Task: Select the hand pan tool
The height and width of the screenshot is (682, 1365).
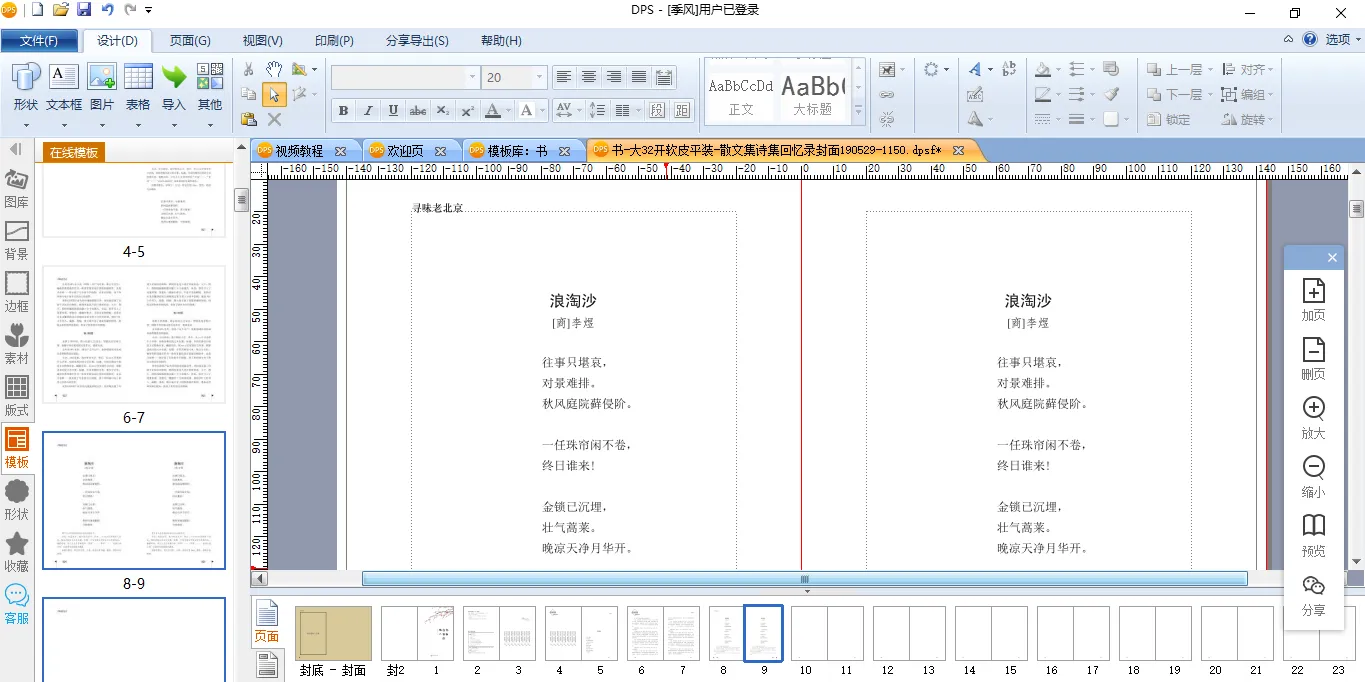Action: click(x=273, y=69)
